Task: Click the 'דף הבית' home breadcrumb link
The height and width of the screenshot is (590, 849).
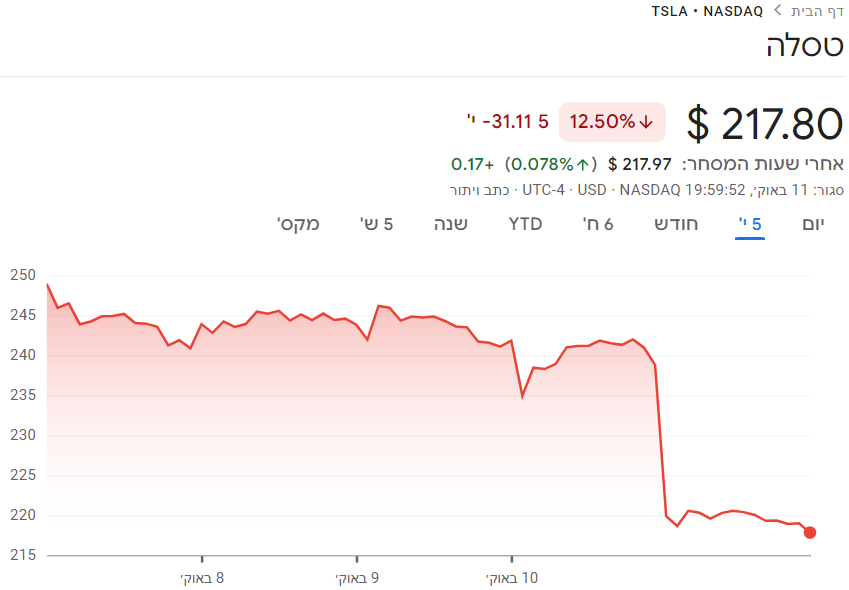Action: click(x=817, y=11)
